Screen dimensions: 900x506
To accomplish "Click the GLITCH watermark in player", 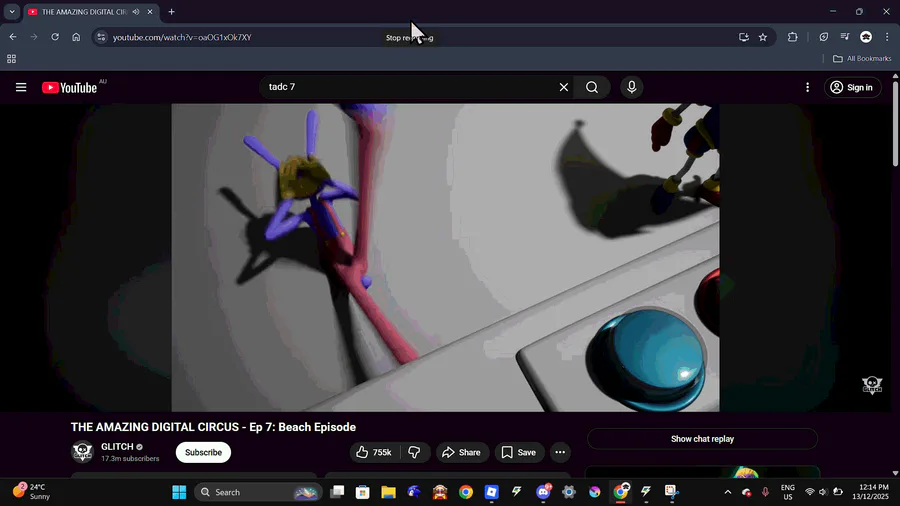I will coord(872,385).
